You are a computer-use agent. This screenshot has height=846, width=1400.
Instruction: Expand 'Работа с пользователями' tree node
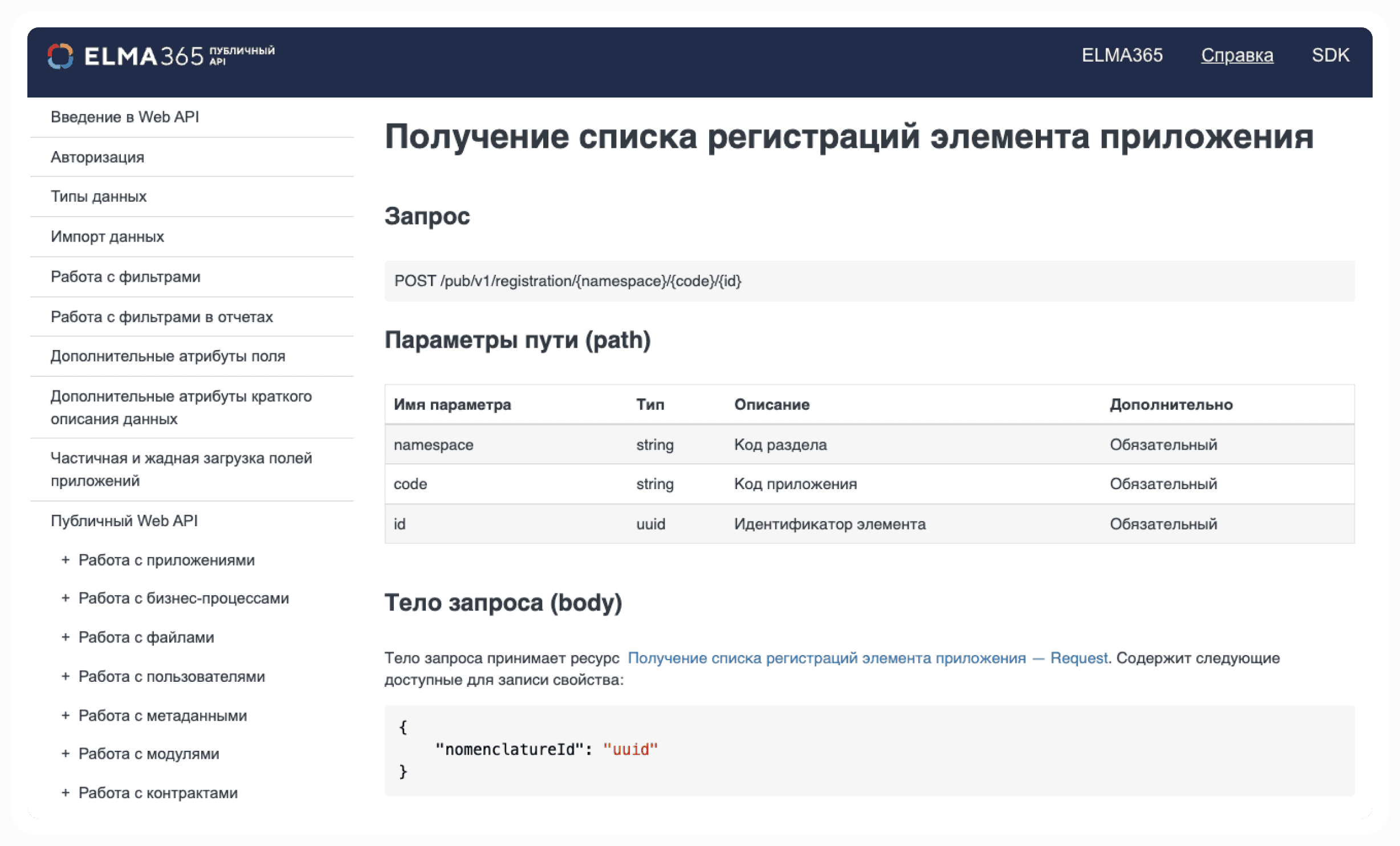coord(66,676)
